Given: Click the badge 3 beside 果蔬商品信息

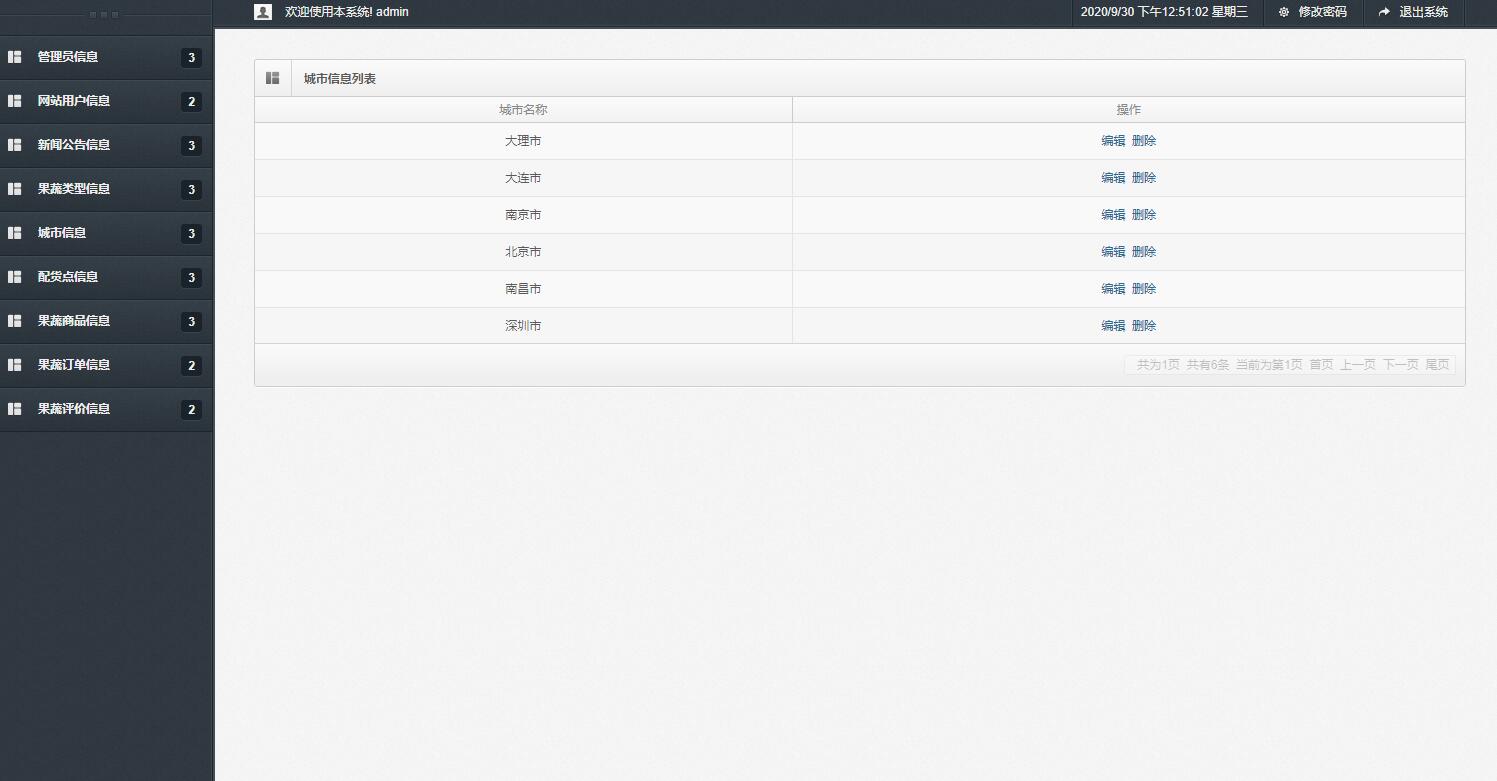Looking at the screenshot, I should [x=191, y=322].
